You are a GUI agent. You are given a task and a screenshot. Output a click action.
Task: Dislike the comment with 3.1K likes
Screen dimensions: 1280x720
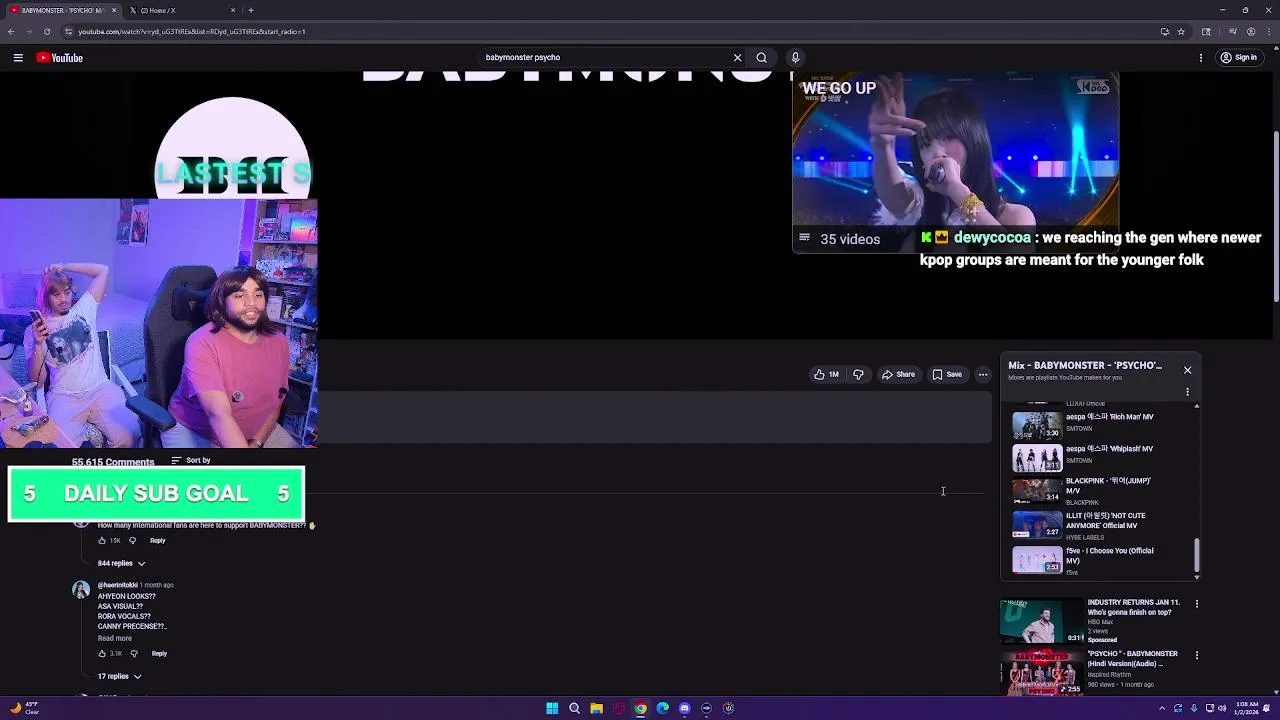134,653
